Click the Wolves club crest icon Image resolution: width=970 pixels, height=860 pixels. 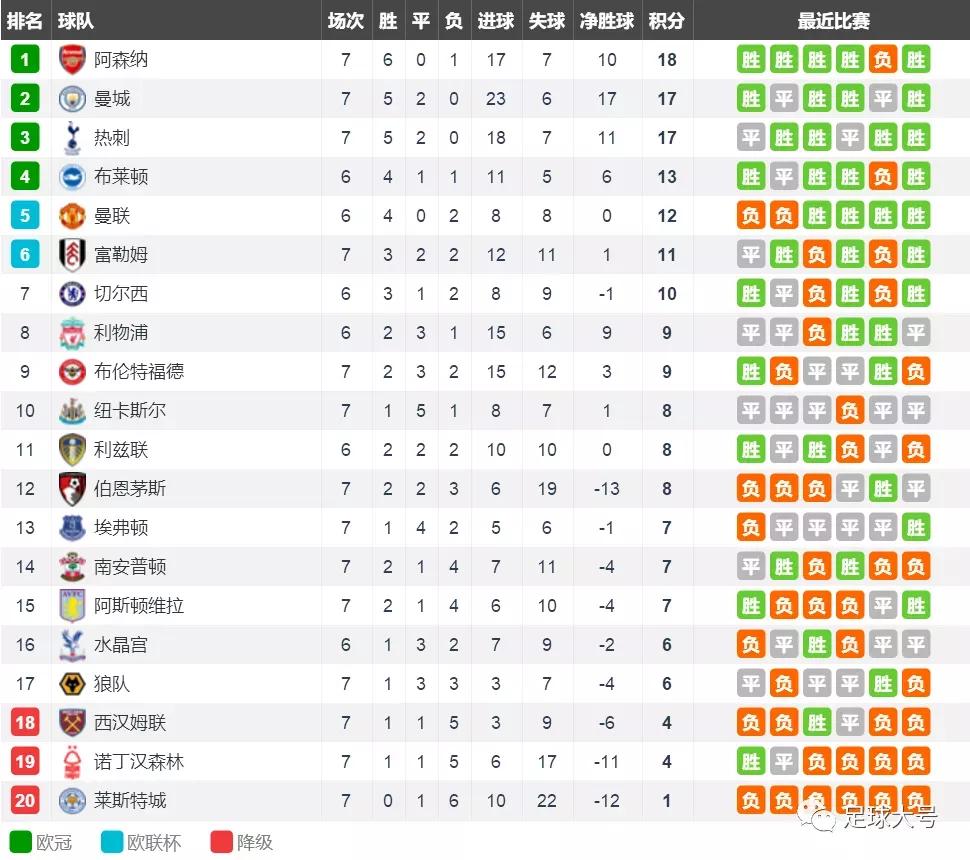(73, 684)
